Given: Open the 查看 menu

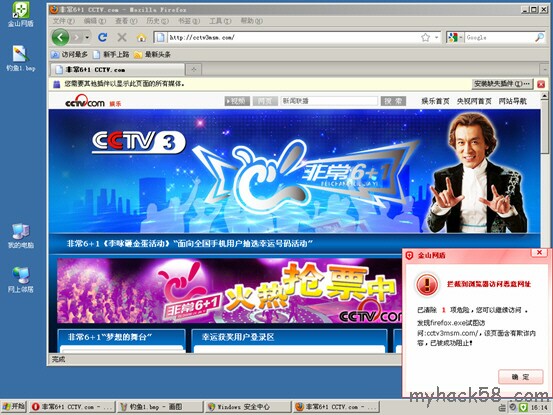Looking at the screenshot, I should coord(126,21).
